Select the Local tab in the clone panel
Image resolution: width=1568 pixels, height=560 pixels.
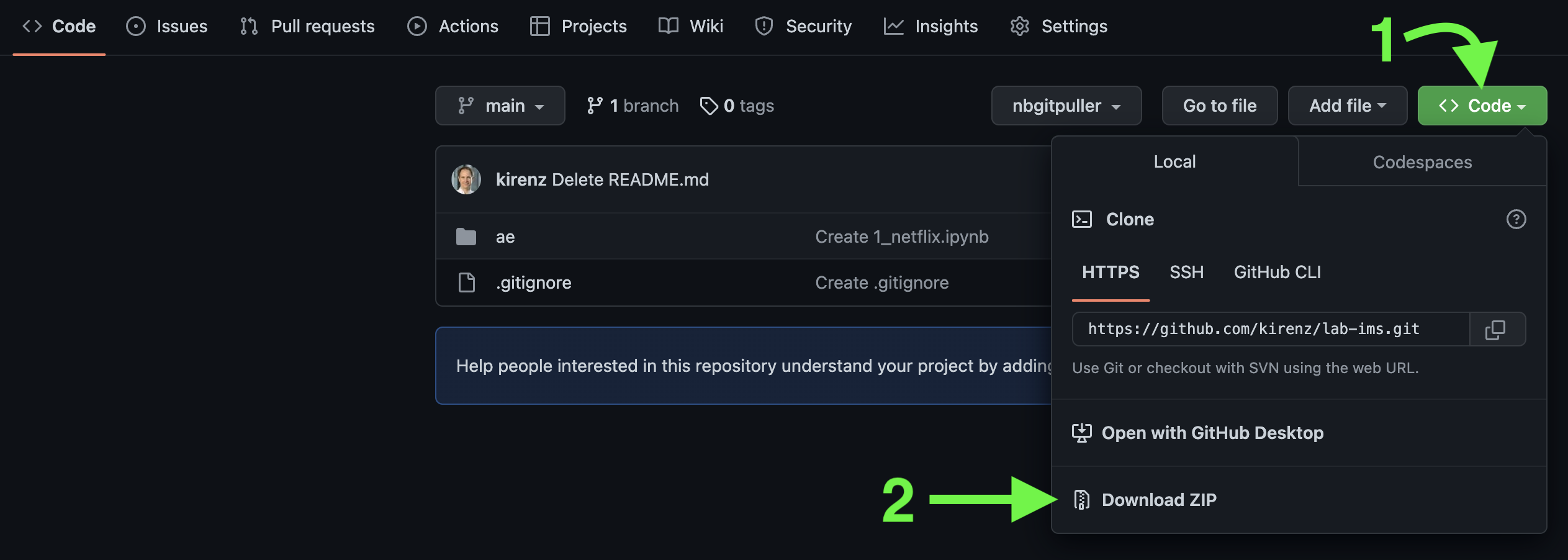coord(1174,161)
